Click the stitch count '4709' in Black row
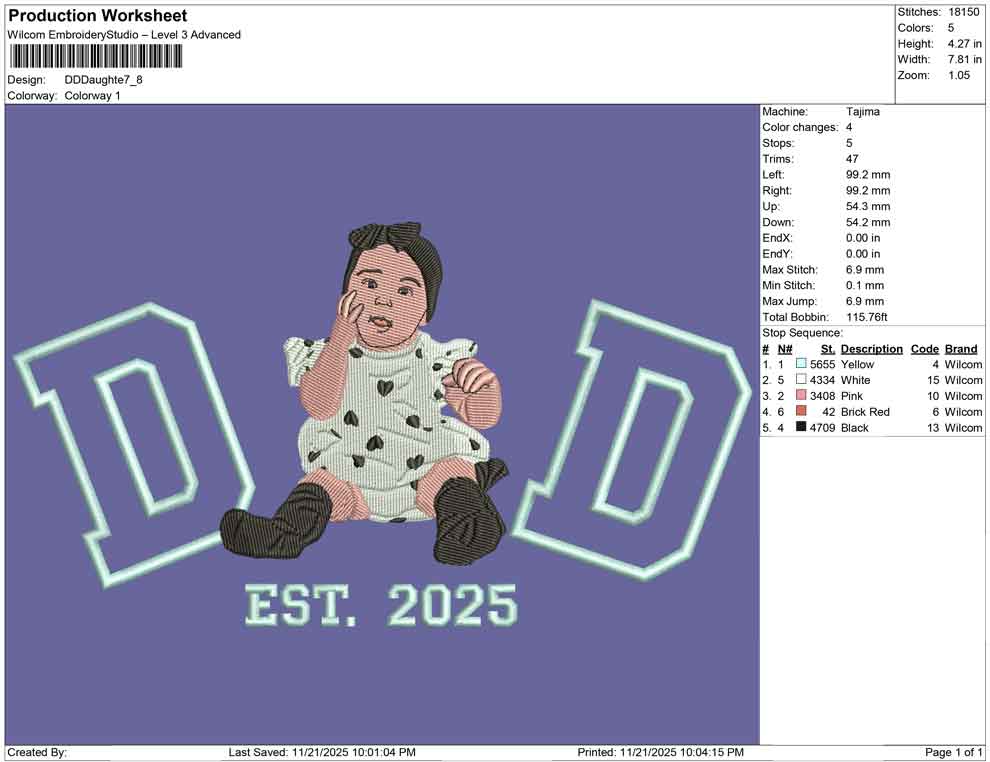990x762 pixels. [822, 427]
